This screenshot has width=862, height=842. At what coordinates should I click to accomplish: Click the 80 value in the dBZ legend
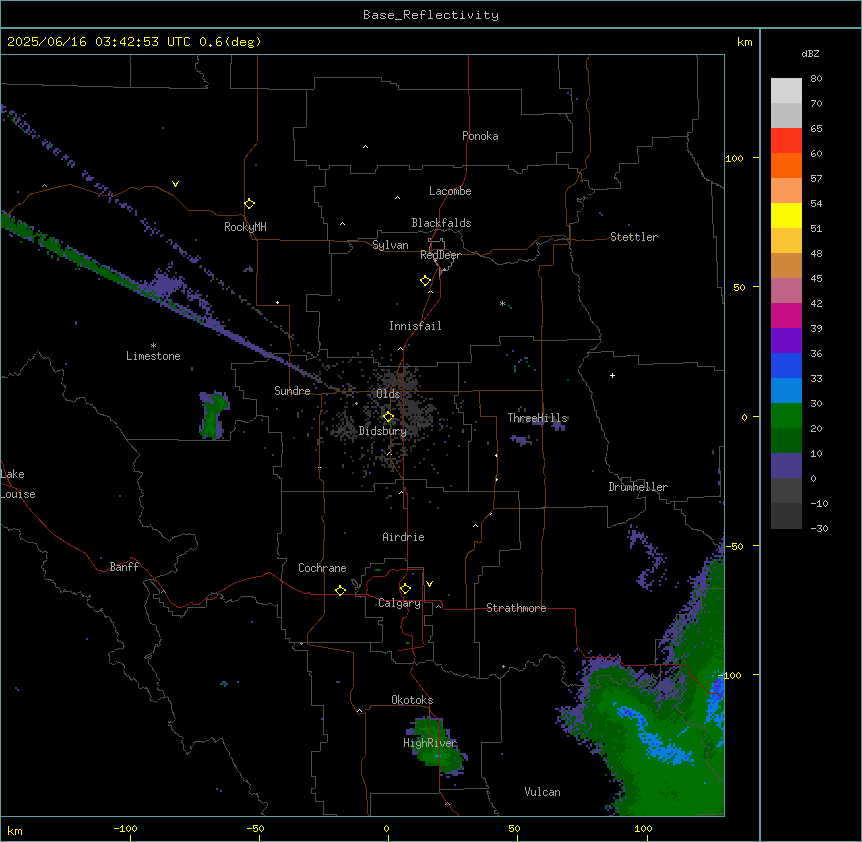click(816, 78)
